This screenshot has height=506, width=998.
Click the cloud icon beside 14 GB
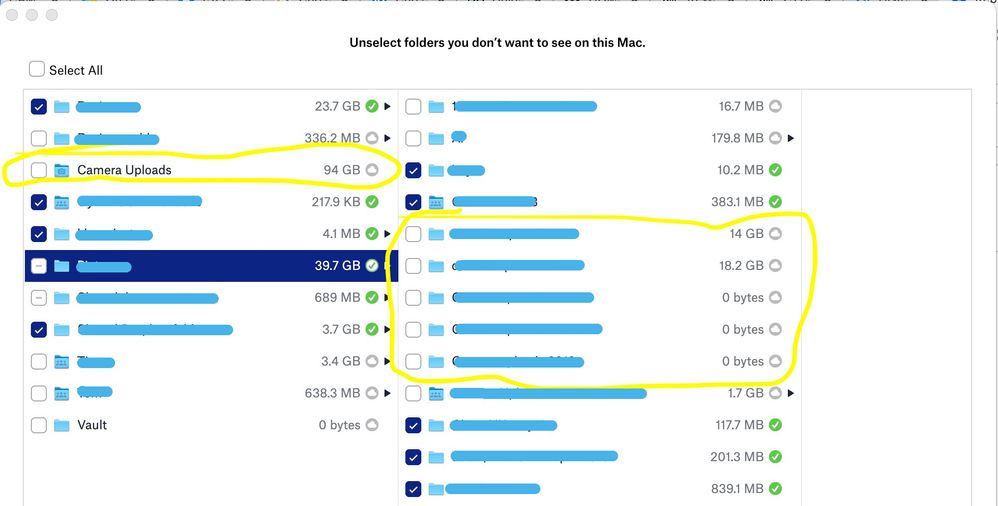(x=775, y=234)
